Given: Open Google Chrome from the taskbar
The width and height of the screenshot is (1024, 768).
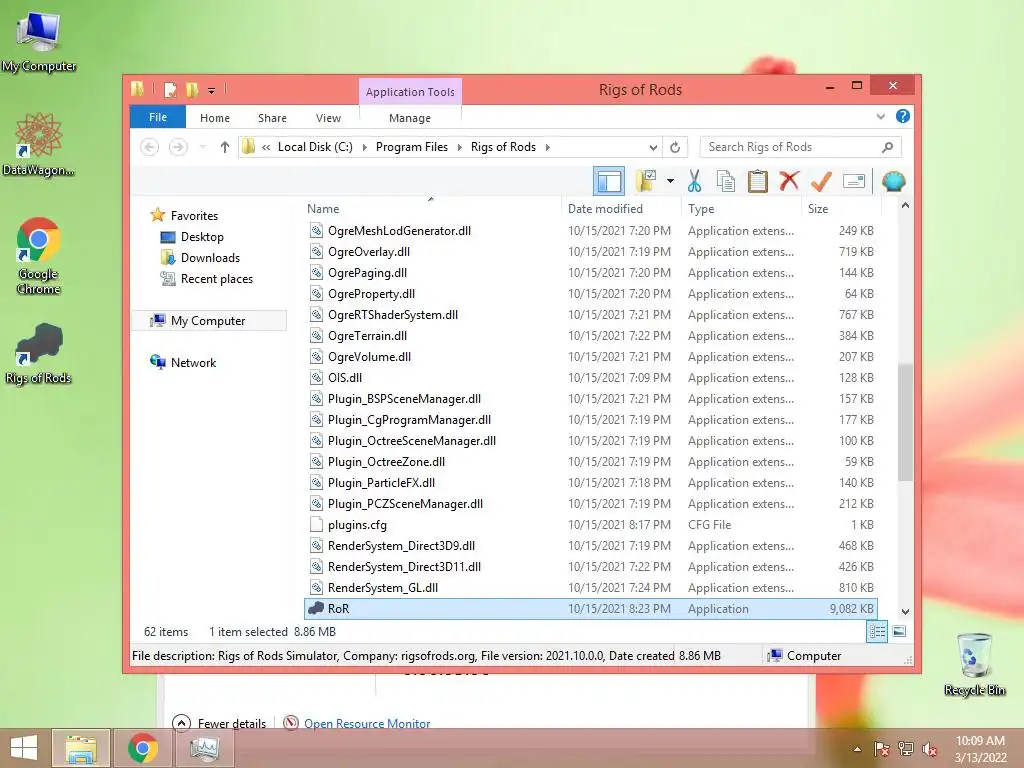Looking at the screenshot, I should pos(142,748).
